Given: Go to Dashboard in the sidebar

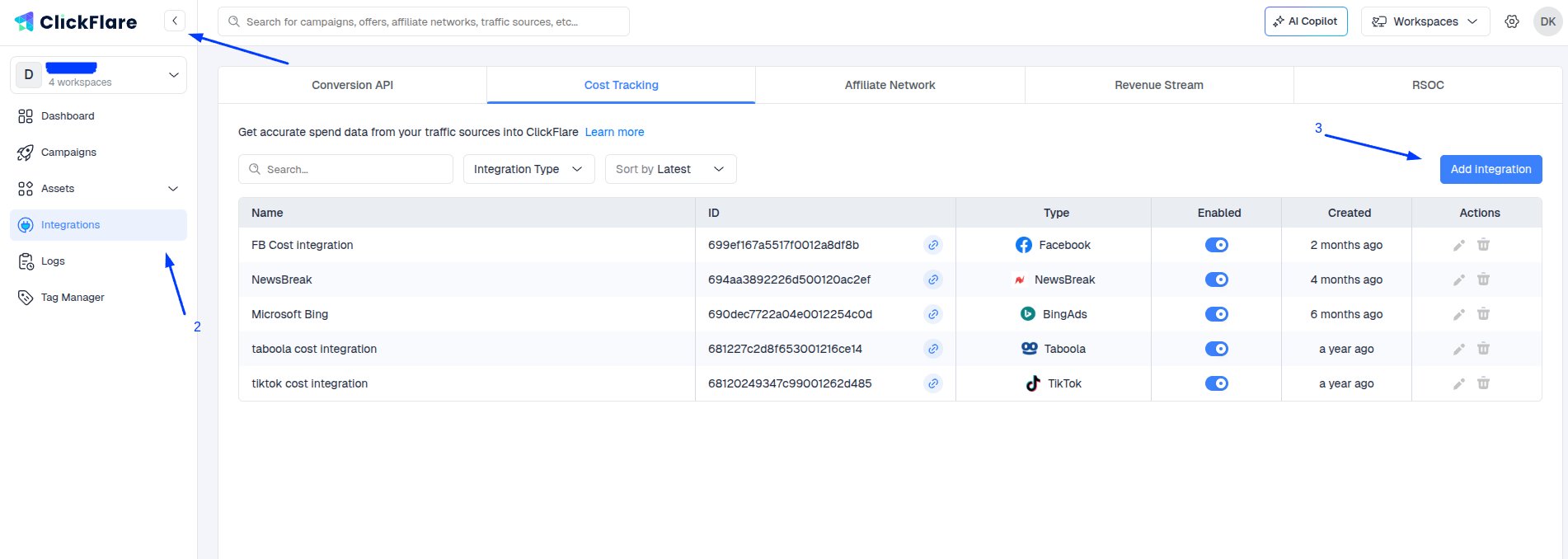Looking at the screenshot, I should click(x=98, y=116).
